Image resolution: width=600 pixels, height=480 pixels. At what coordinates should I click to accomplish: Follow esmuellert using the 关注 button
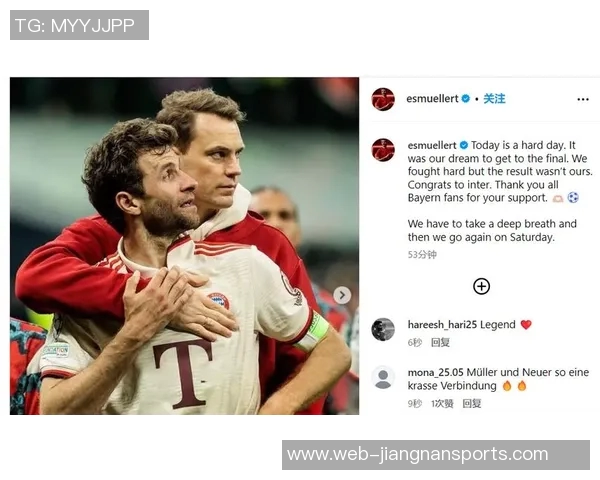tap(494, 99)
